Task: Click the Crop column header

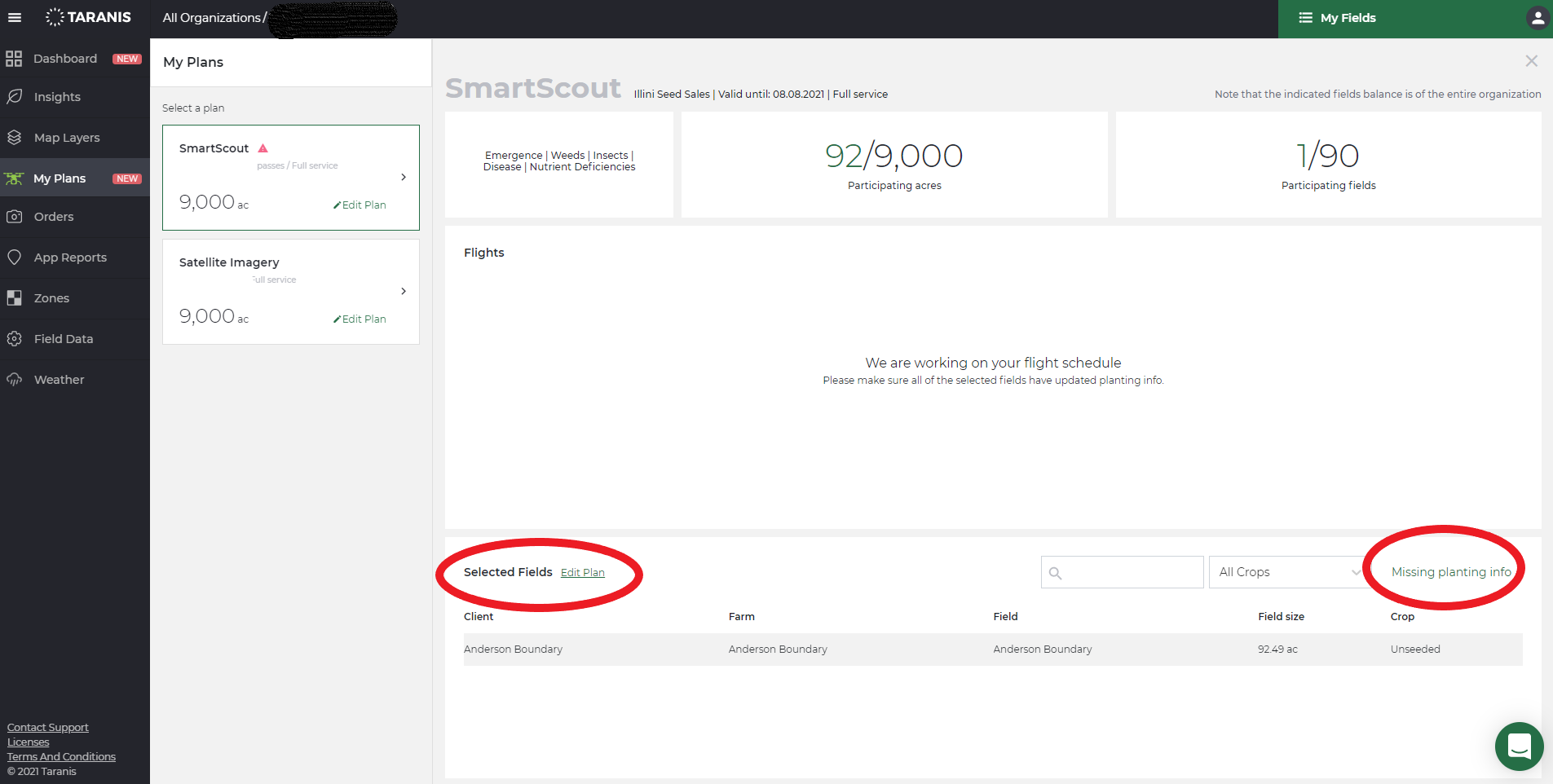Action: pyautogui.click(x=1402, y=617)
